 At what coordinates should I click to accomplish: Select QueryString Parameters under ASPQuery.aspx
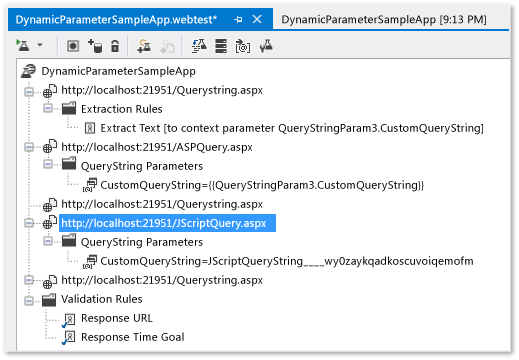[142, 166]
